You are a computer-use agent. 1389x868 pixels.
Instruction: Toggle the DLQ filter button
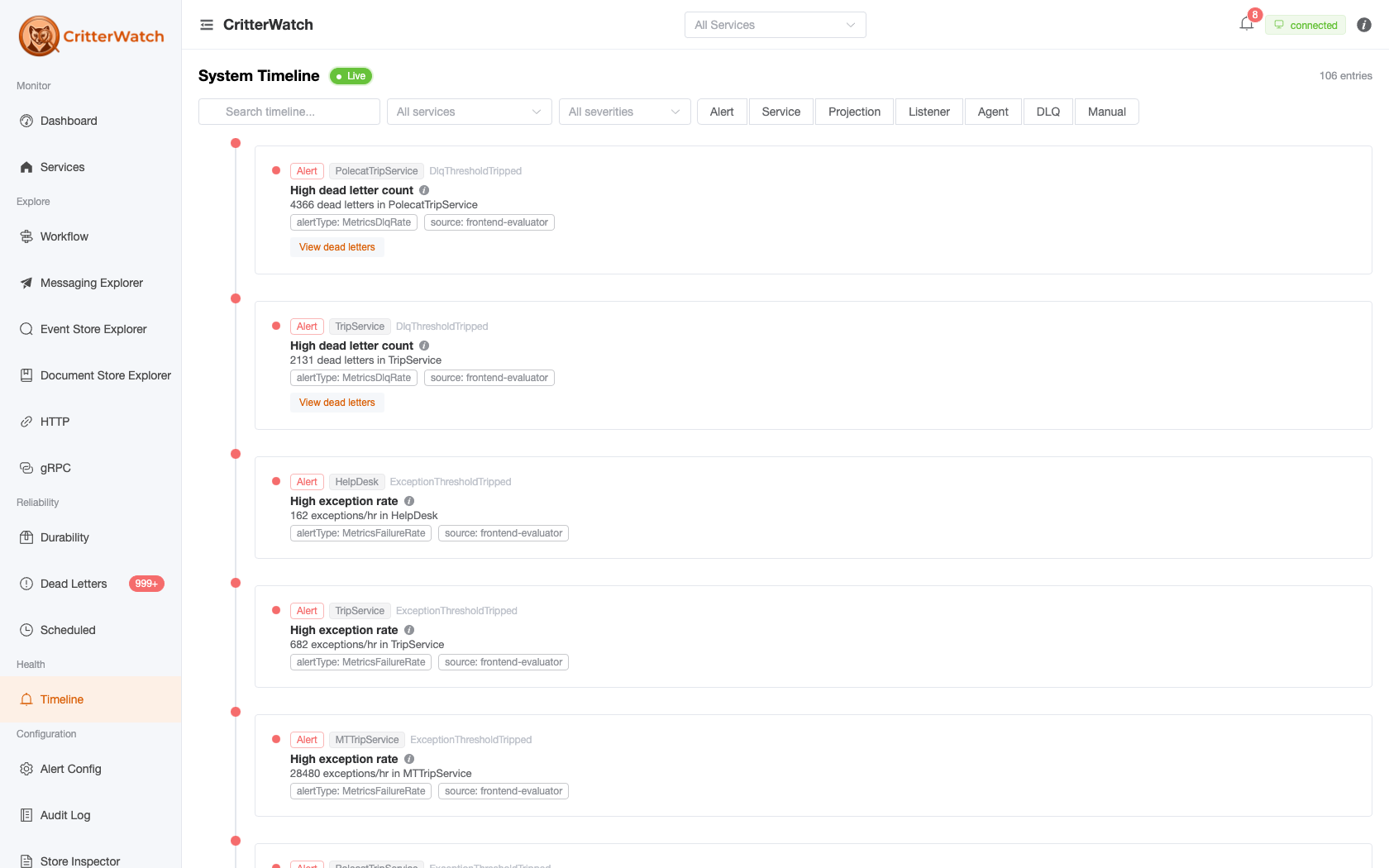(x=1048, y=112)
